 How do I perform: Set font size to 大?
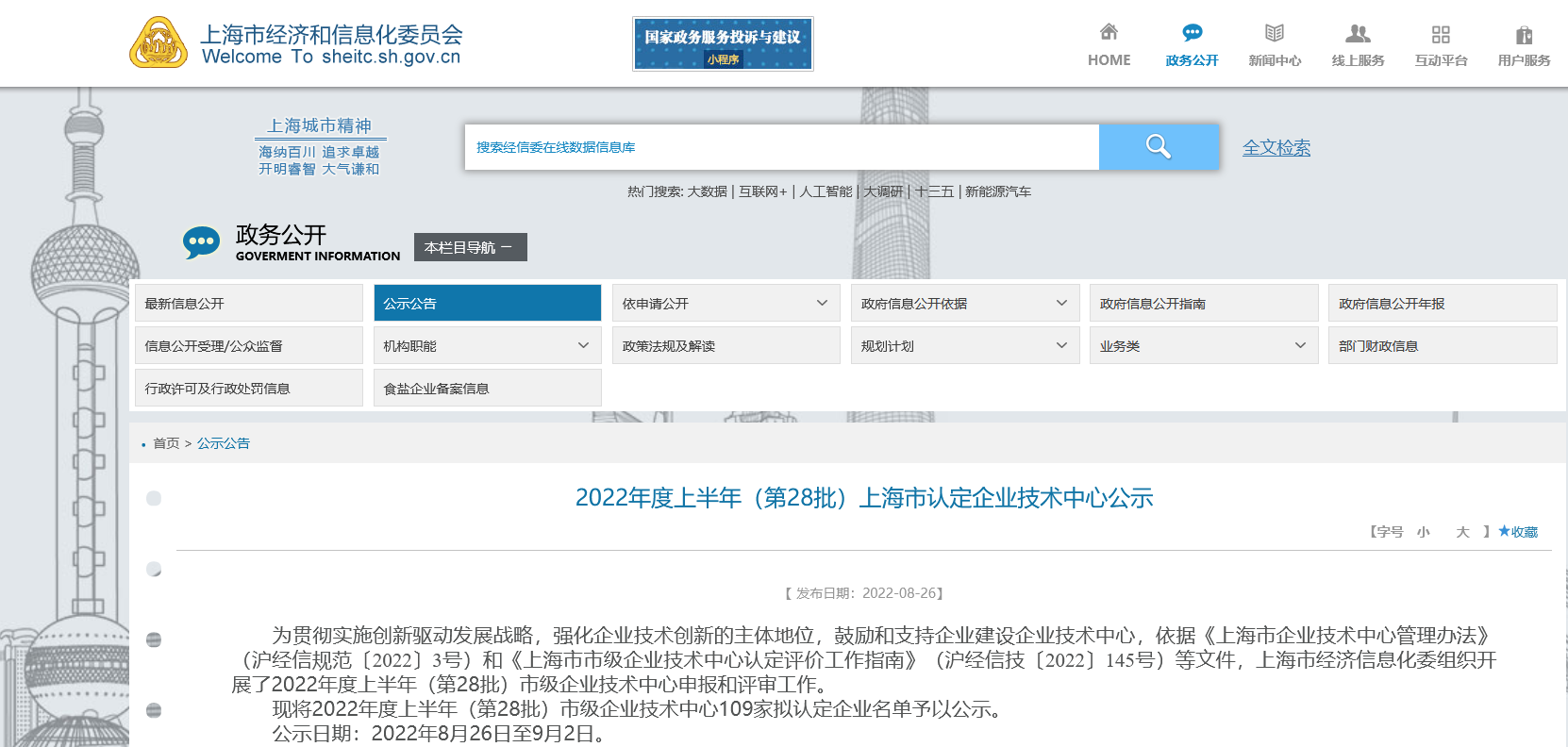pyautogui.click(x=1462, y=532)
